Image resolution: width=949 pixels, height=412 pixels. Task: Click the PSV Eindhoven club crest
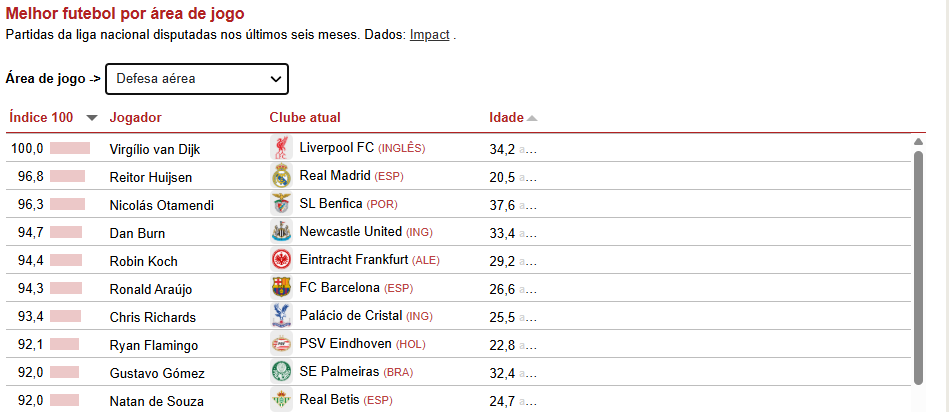(280, 344)
